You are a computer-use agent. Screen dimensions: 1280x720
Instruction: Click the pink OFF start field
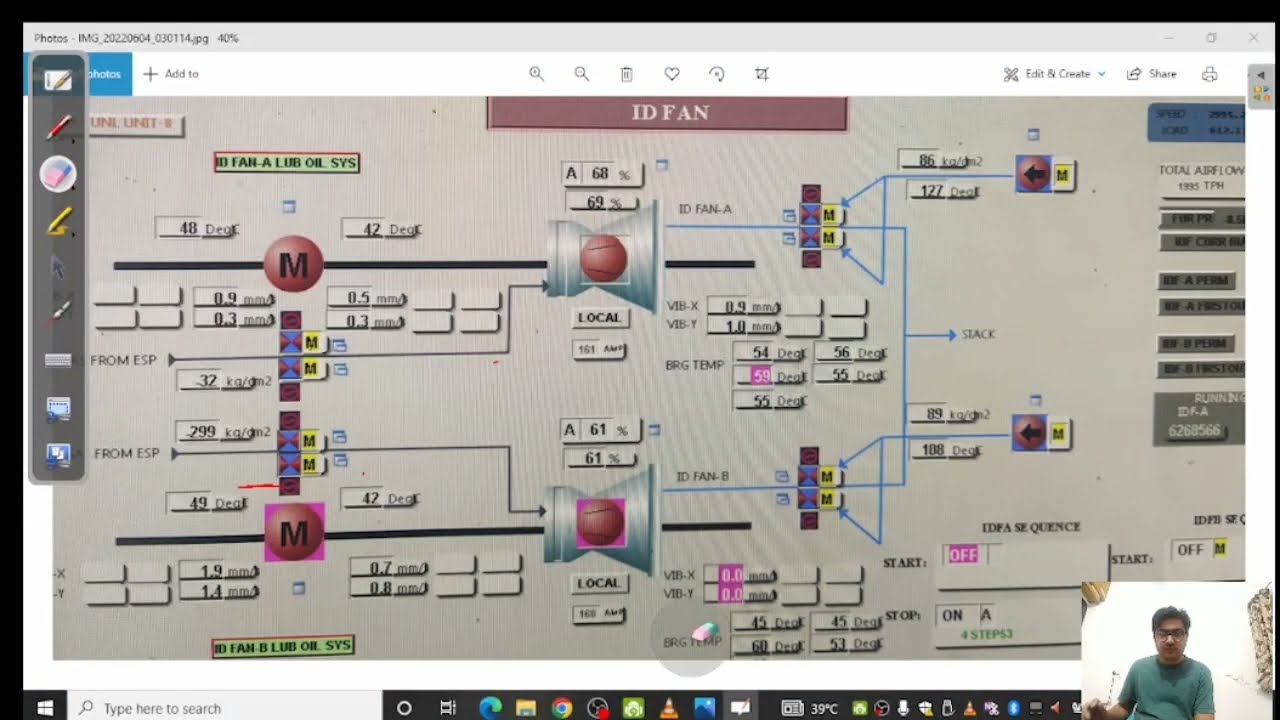point(964,554)
